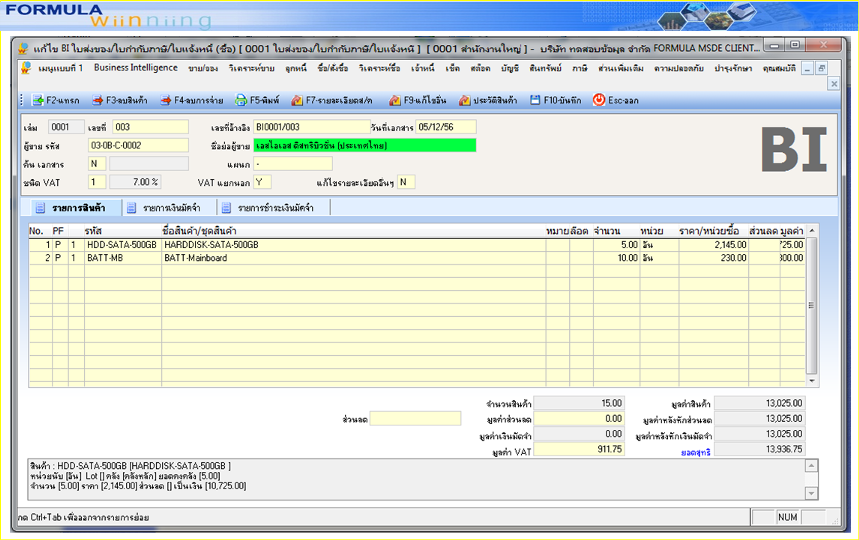Open the ขาย/จอง menu

(x=203, y=68)
